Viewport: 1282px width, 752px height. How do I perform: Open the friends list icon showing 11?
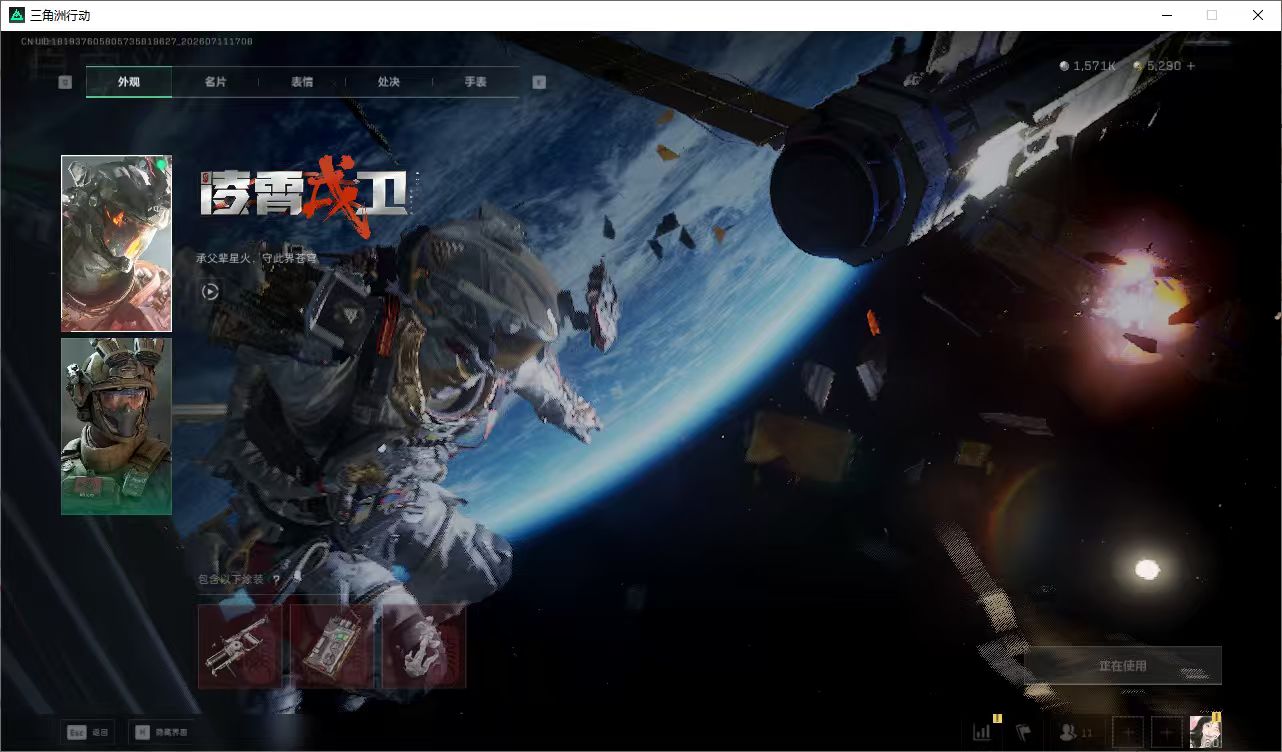pyautogui.click(x=1076, y=733)
